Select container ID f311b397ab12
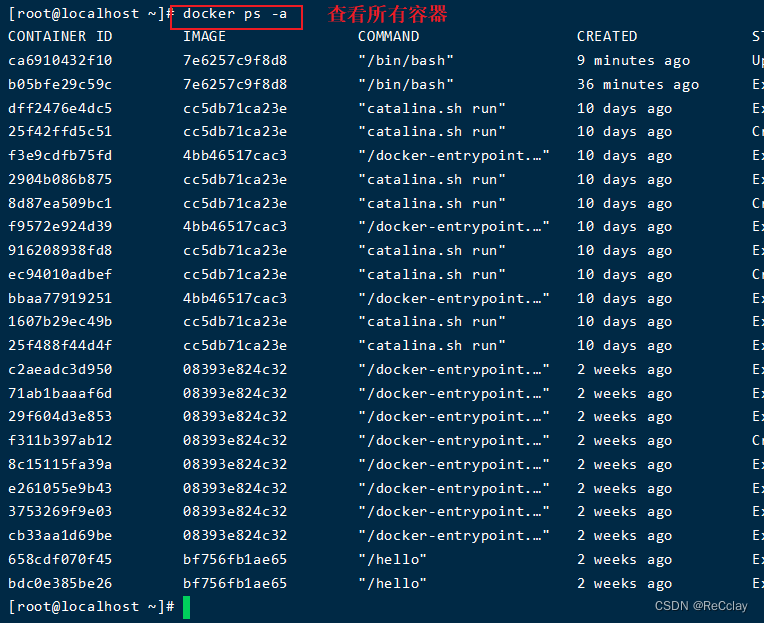 coord(60,440)
